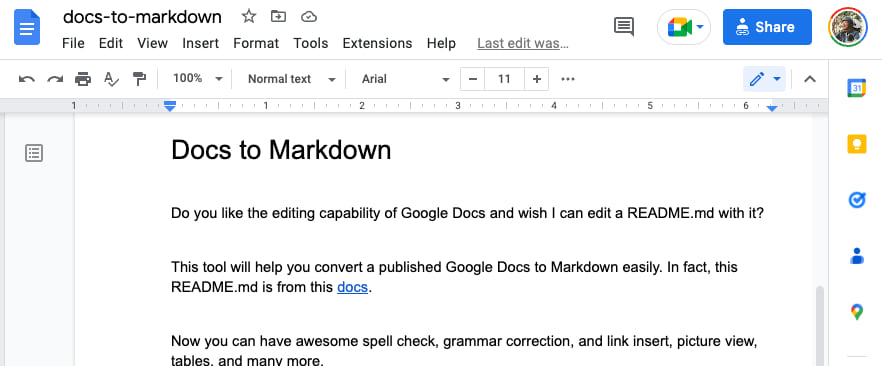Click the paragraph starting 'Do you like the editing'
Screen dimensions: 882x366
467,214
